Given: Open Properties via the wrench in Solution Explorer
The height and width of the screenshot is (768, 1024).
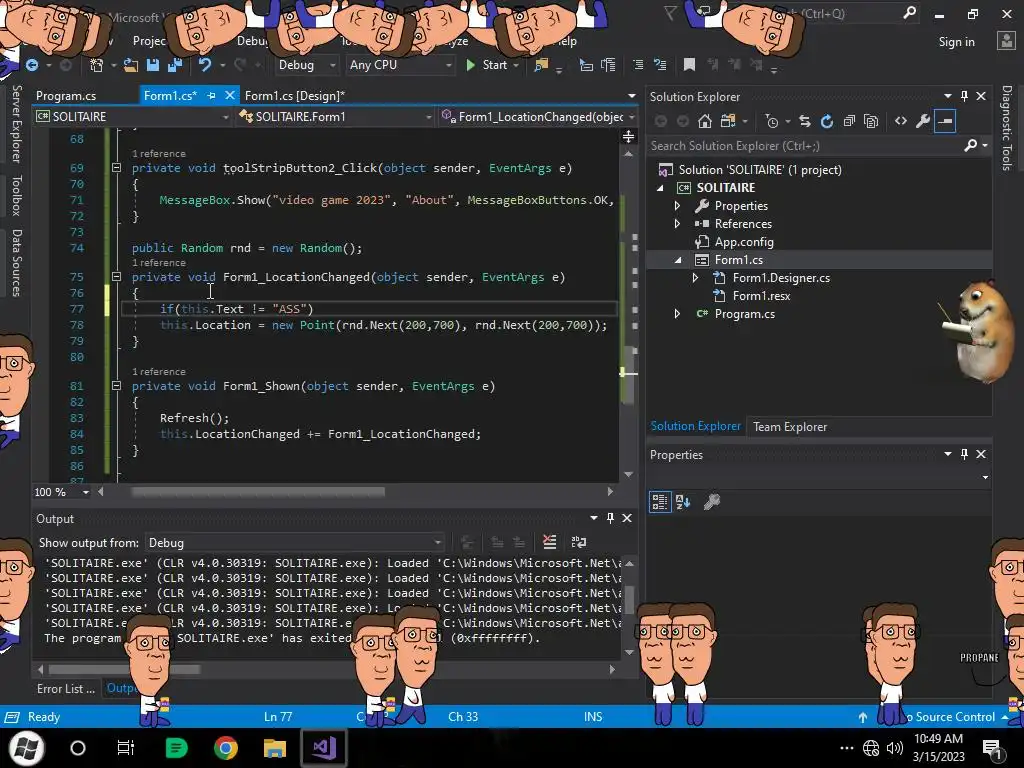Looking at the screenshot, I should pyautogui.click(x=923, y=121).
